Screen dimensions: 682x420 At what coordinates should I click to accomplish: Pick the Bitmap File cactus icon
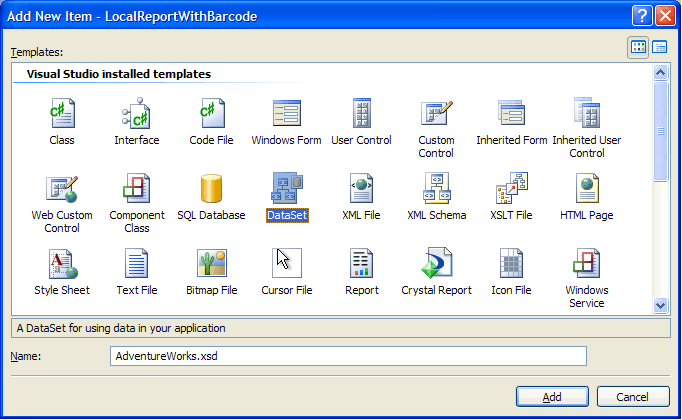pos(212,263)
